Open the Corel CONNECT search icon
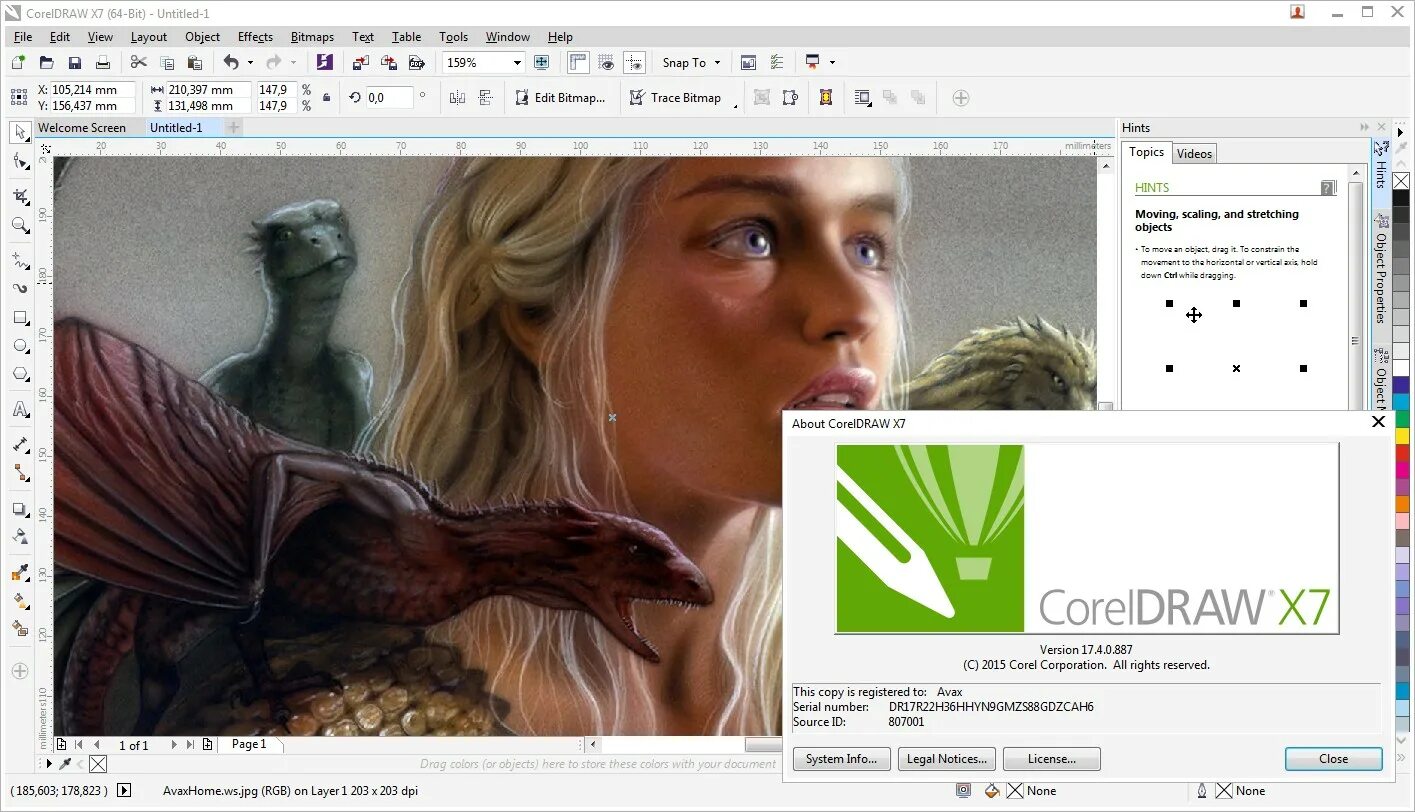 tap(325, 62)
